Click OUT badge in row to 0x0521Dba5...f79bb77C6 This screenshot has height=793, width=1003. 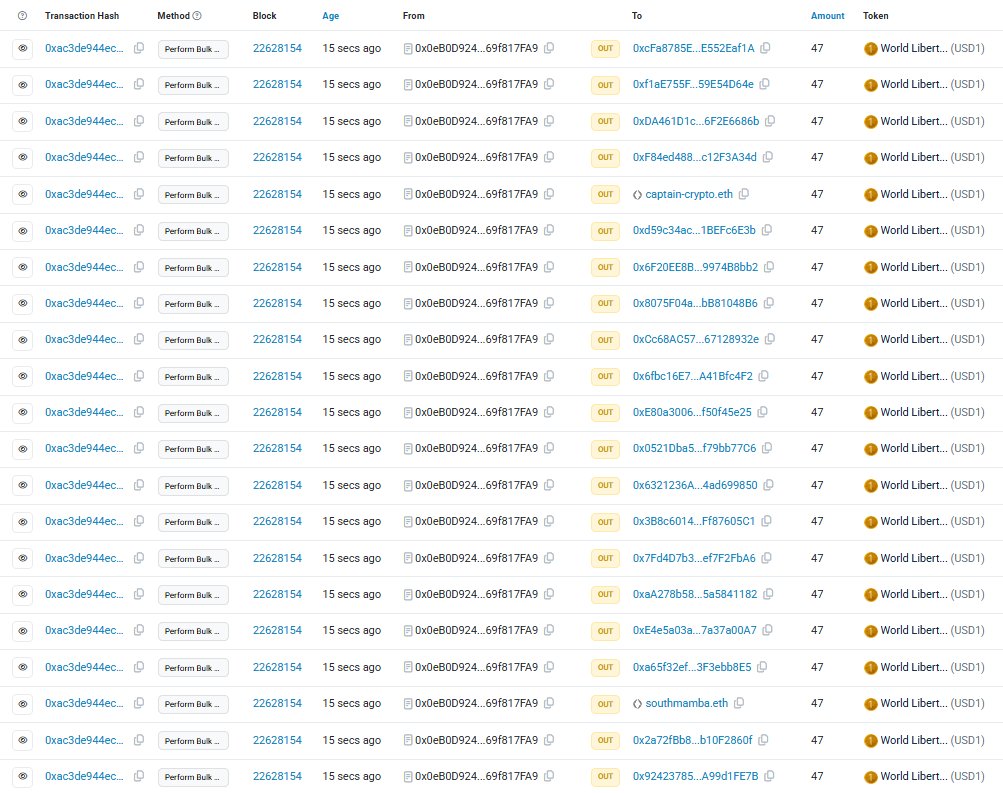[x=605, y=449]
